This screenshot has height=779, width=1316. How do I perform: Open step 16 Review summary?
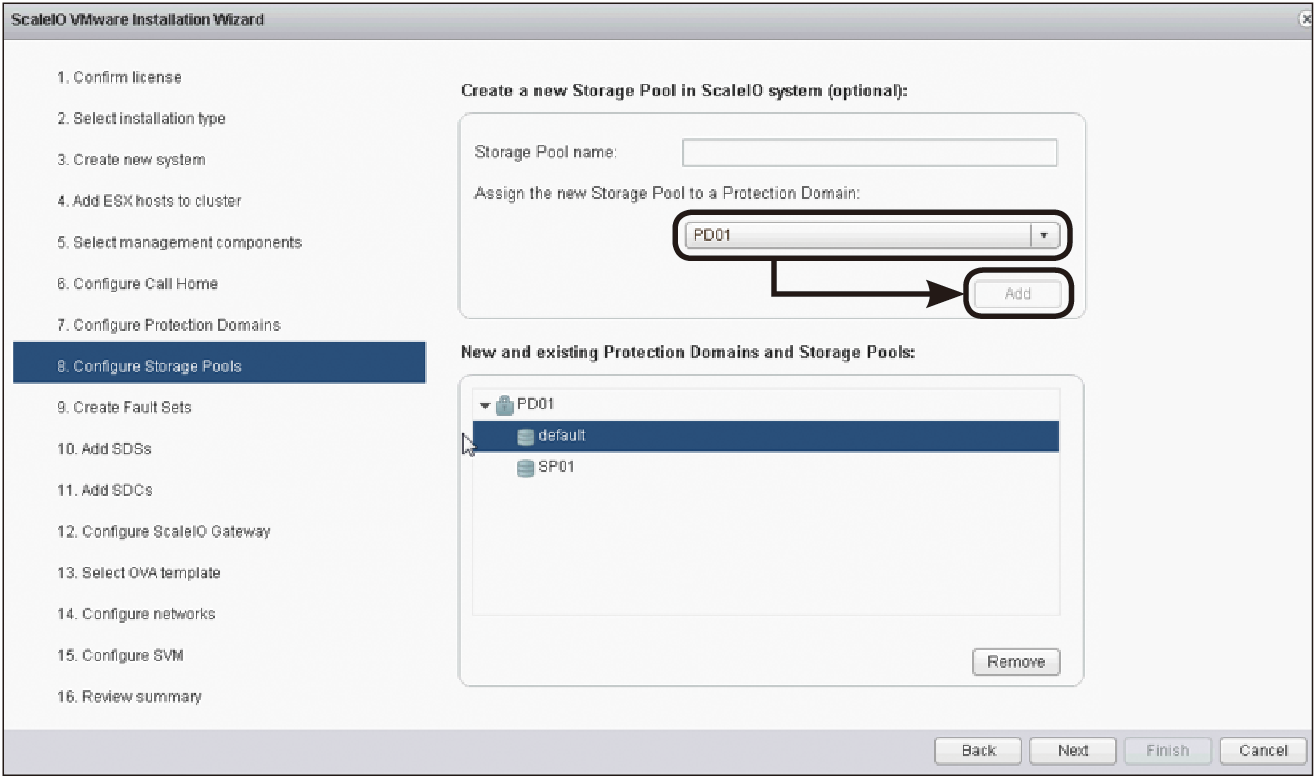128,696
